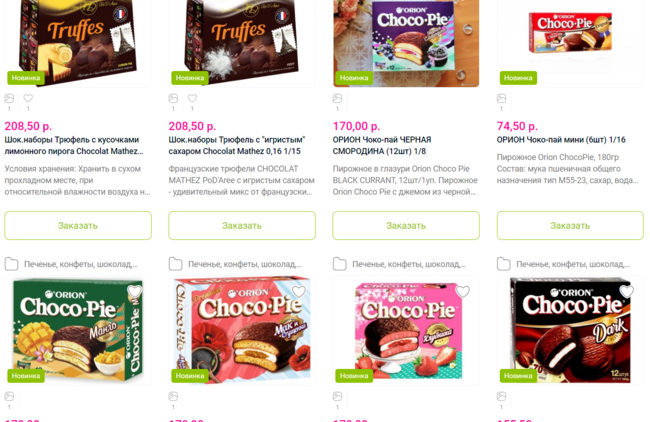The image size is (650, 422).
Task: Click photo icon under Choco-Pie mini product
Action: 502,98
